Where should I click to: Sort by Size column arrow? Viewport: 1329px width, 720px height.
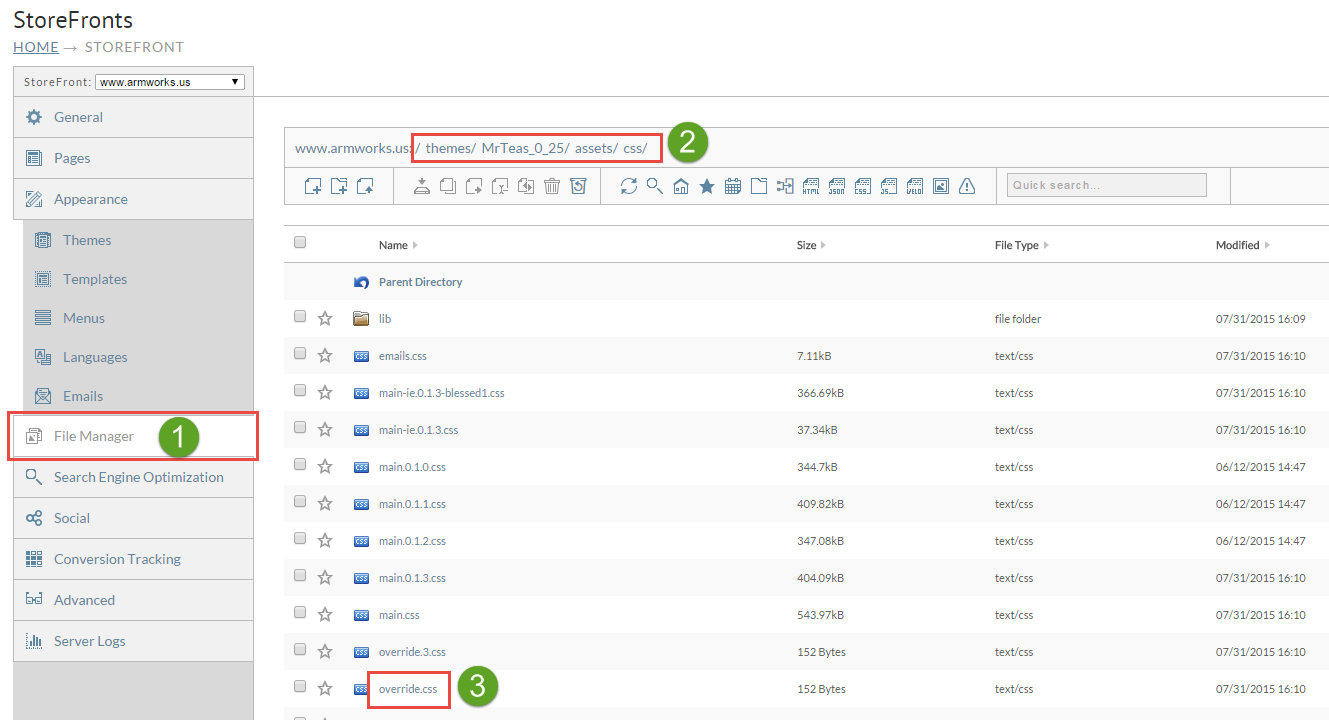(823, 245)
